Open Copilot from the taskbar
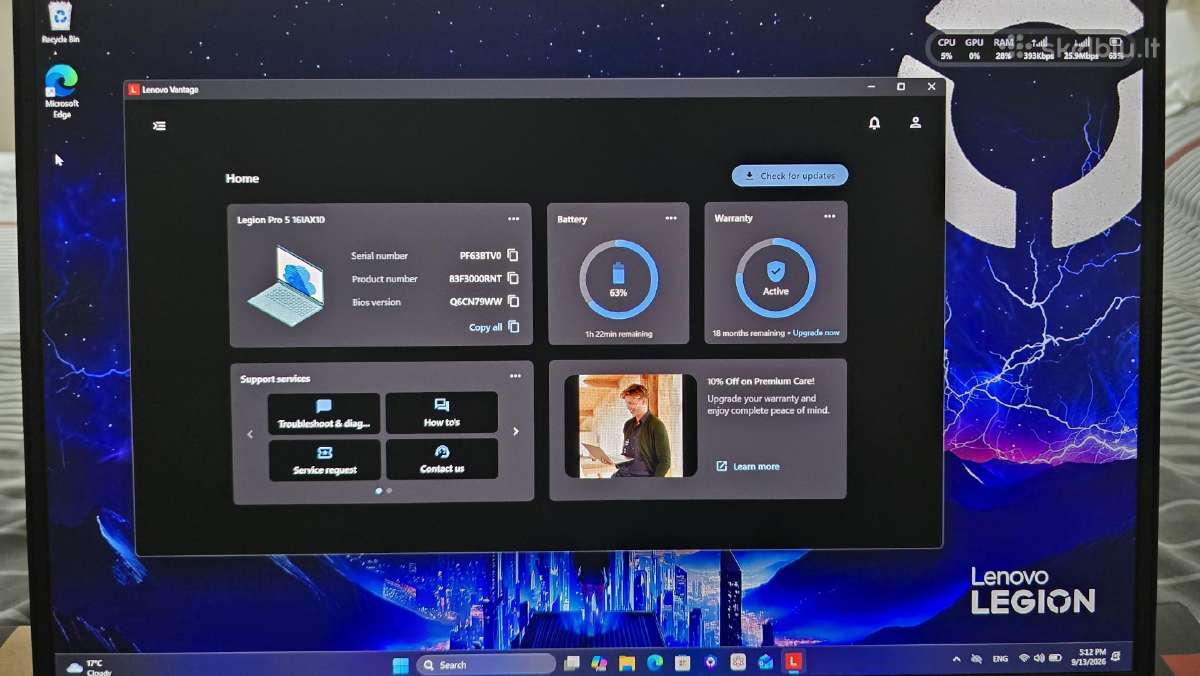The image size is (1200, 676). (599, 663)
